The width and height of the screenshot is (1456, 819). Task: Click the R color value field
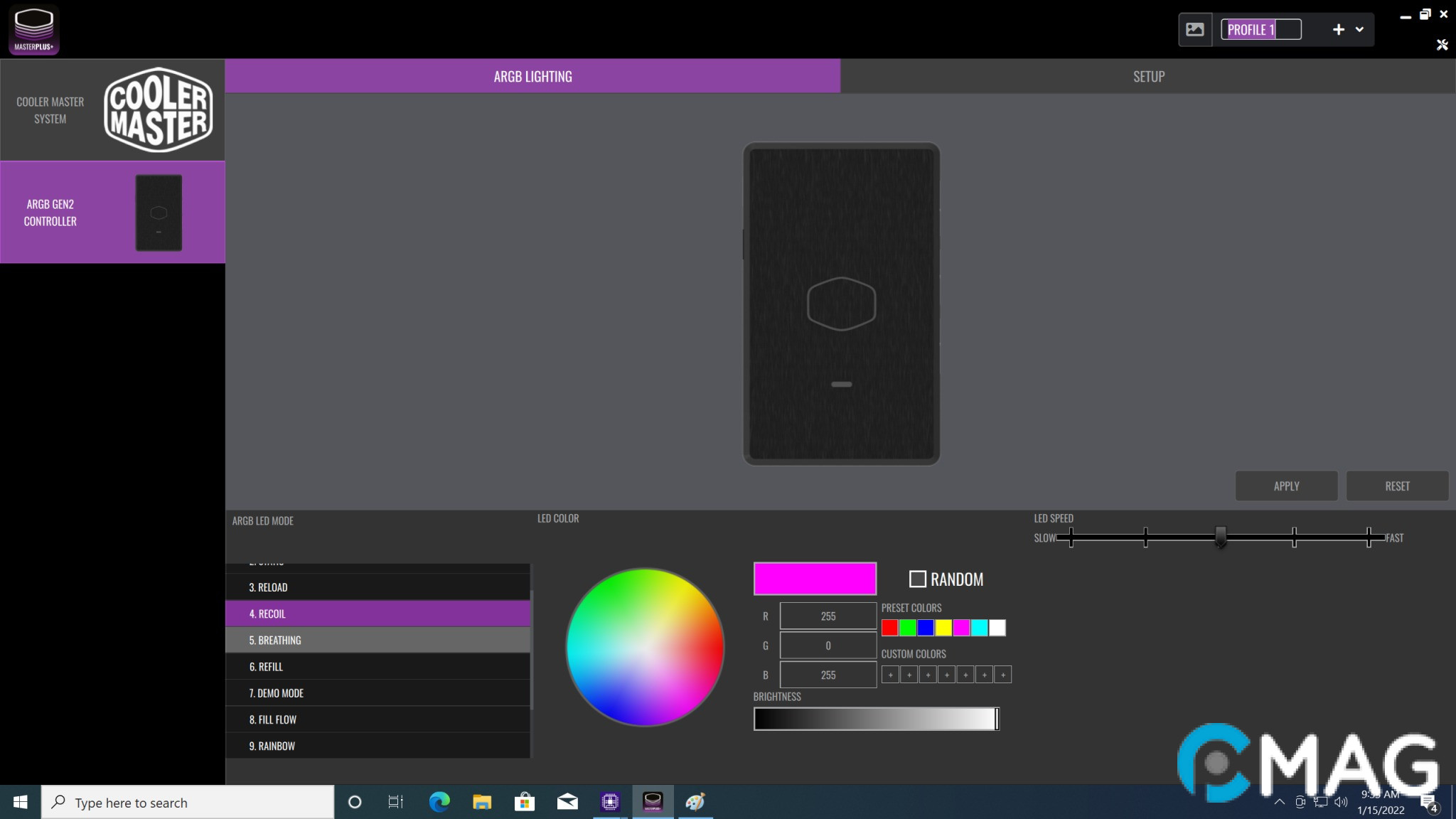pyautogui.click(x=828, y=616)
